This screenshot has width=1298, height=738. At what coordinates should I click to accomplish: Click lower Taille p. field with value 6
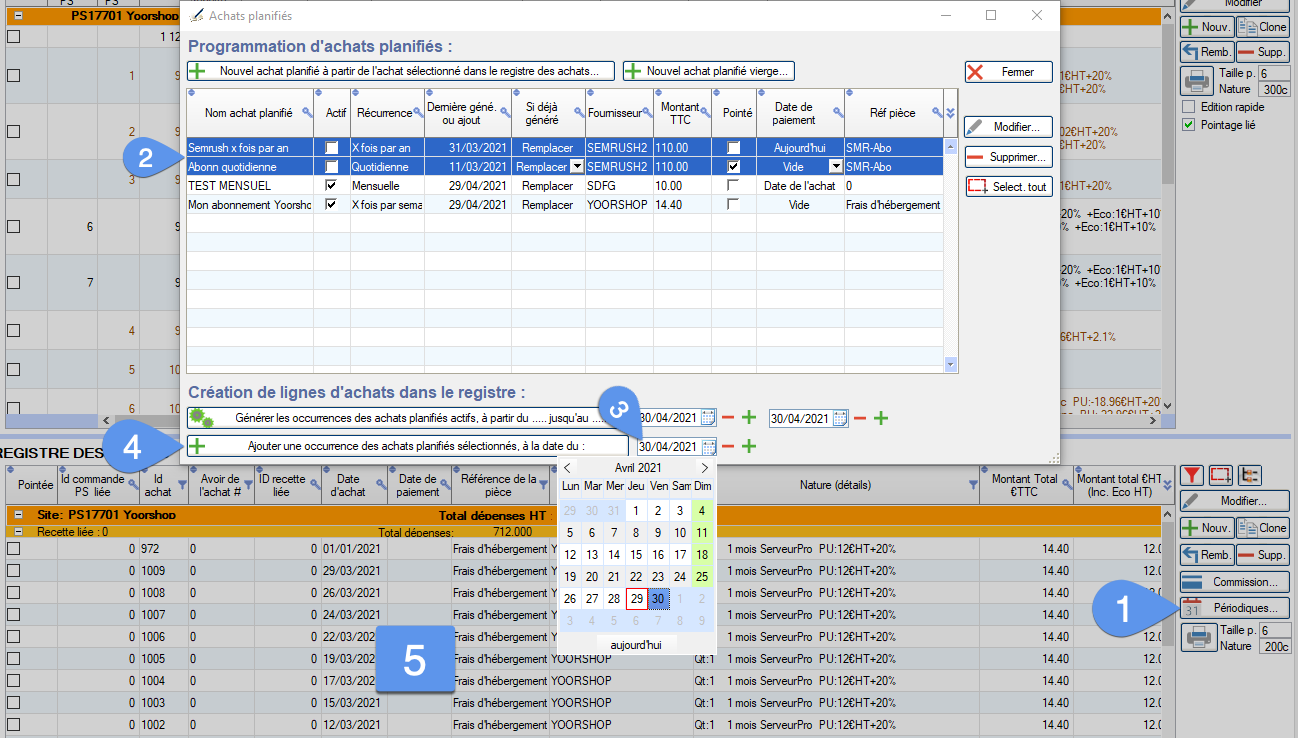click(1273, 630)
